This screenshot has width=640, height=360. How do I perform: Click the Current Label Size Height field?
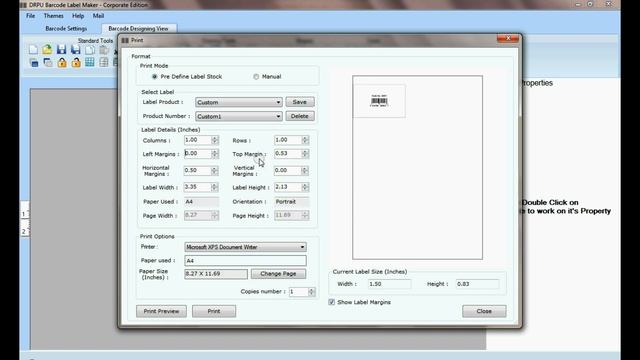477,284
